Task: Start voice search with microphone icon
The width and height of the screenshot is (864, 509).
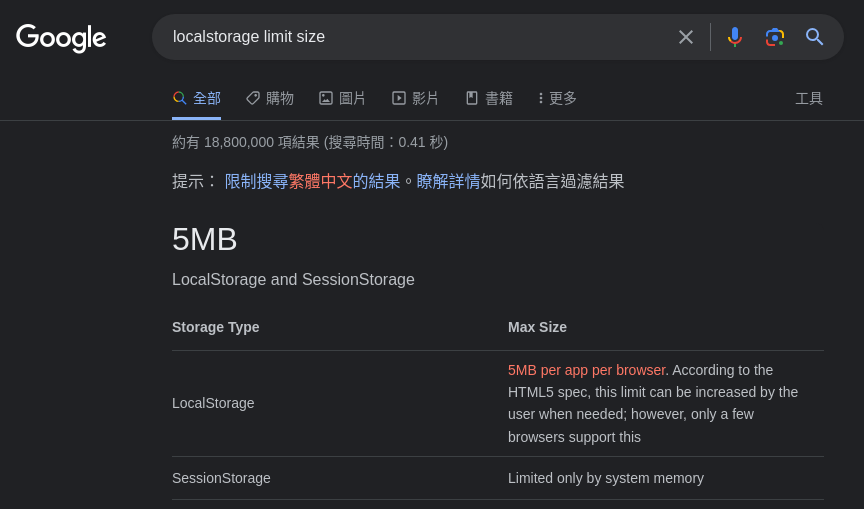Action: click(735, 37)
